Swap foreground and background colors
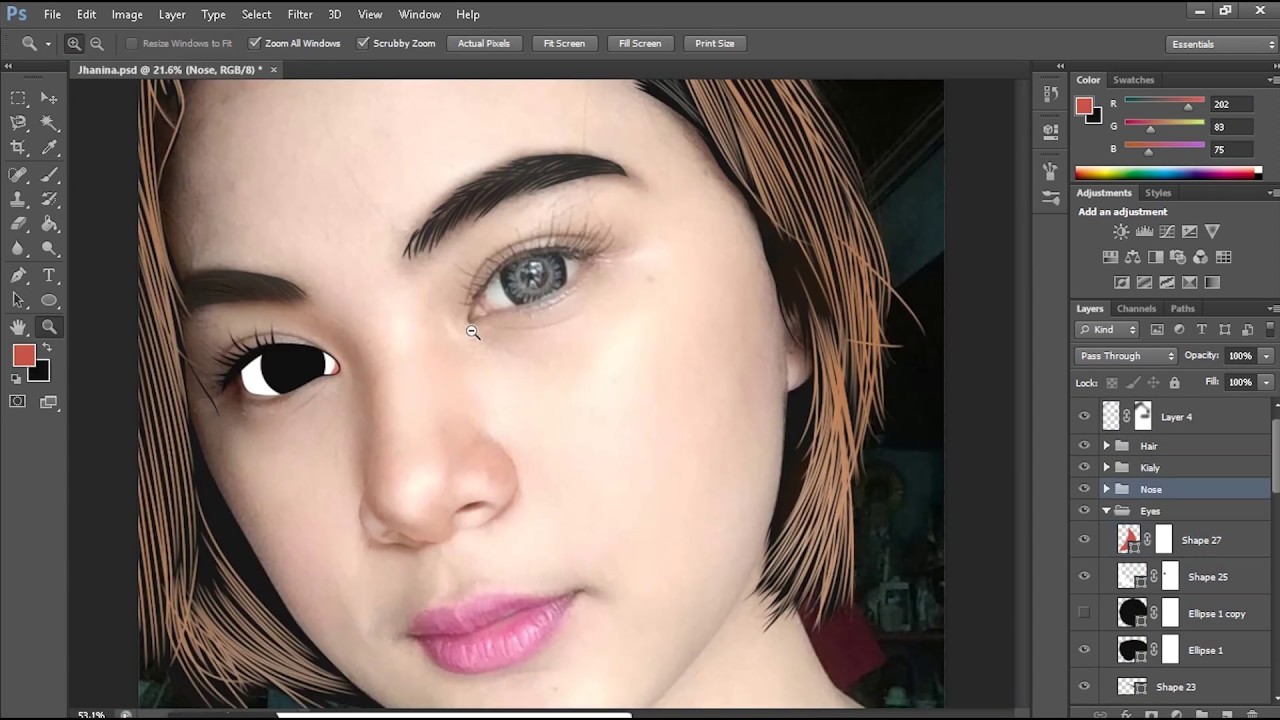Image resolution: width=1280 pixels, height=720 pixels. 46,347
